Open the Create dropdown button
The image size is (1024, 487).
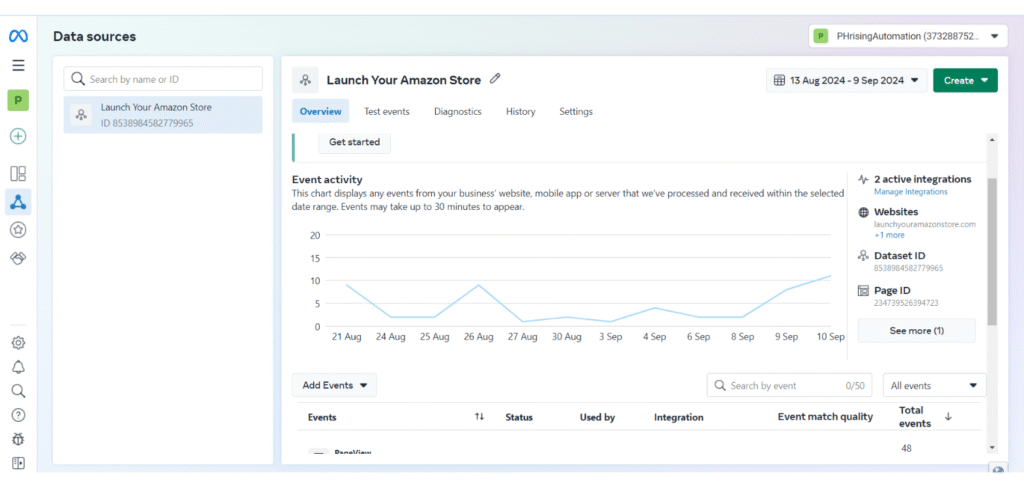click(x=965, y=80)
